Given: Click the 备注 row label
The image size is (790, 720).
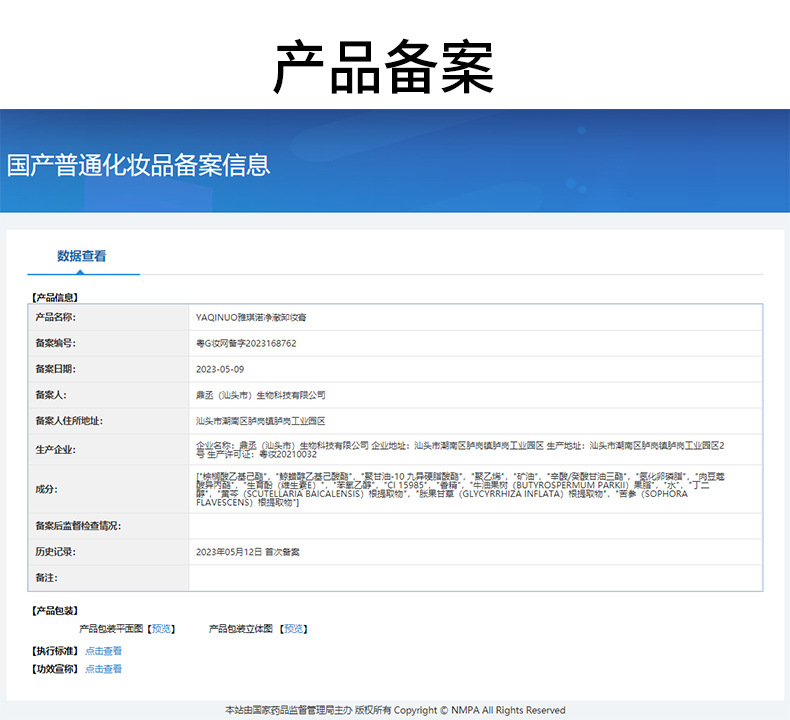Looking at the screenshot, I should pyautogui.click(x=46, y=578).
